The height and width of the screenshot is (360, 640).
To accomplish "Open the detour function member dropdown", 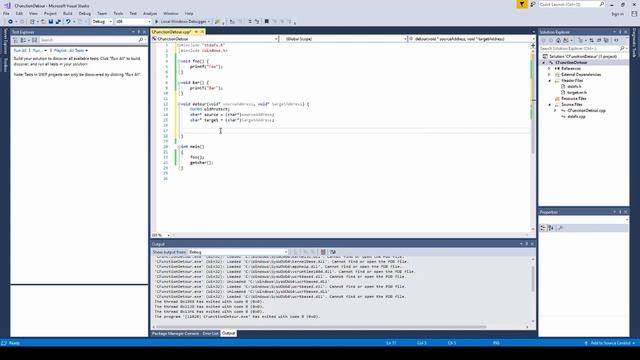I will pyautogui.click(x=472, y=39).
